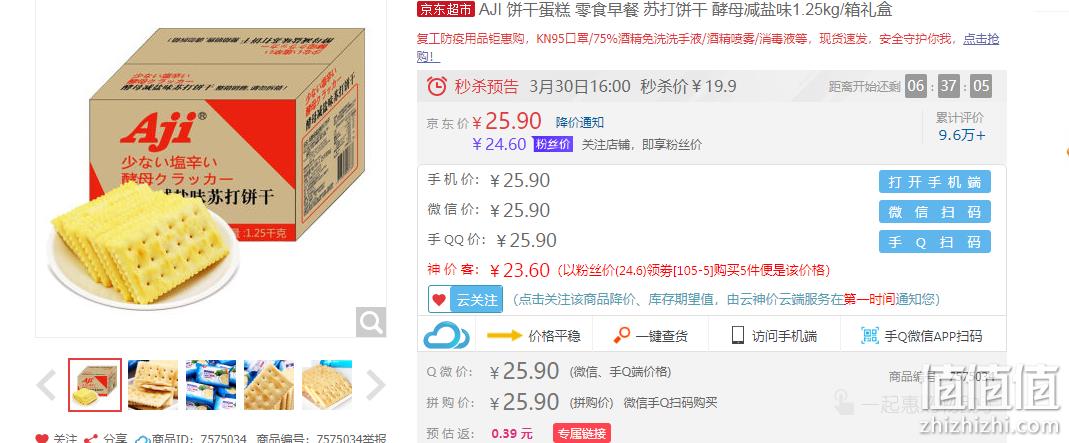1069x443 pixels.
Task: Click the 分享 share icon
Action: click(91, 438)
